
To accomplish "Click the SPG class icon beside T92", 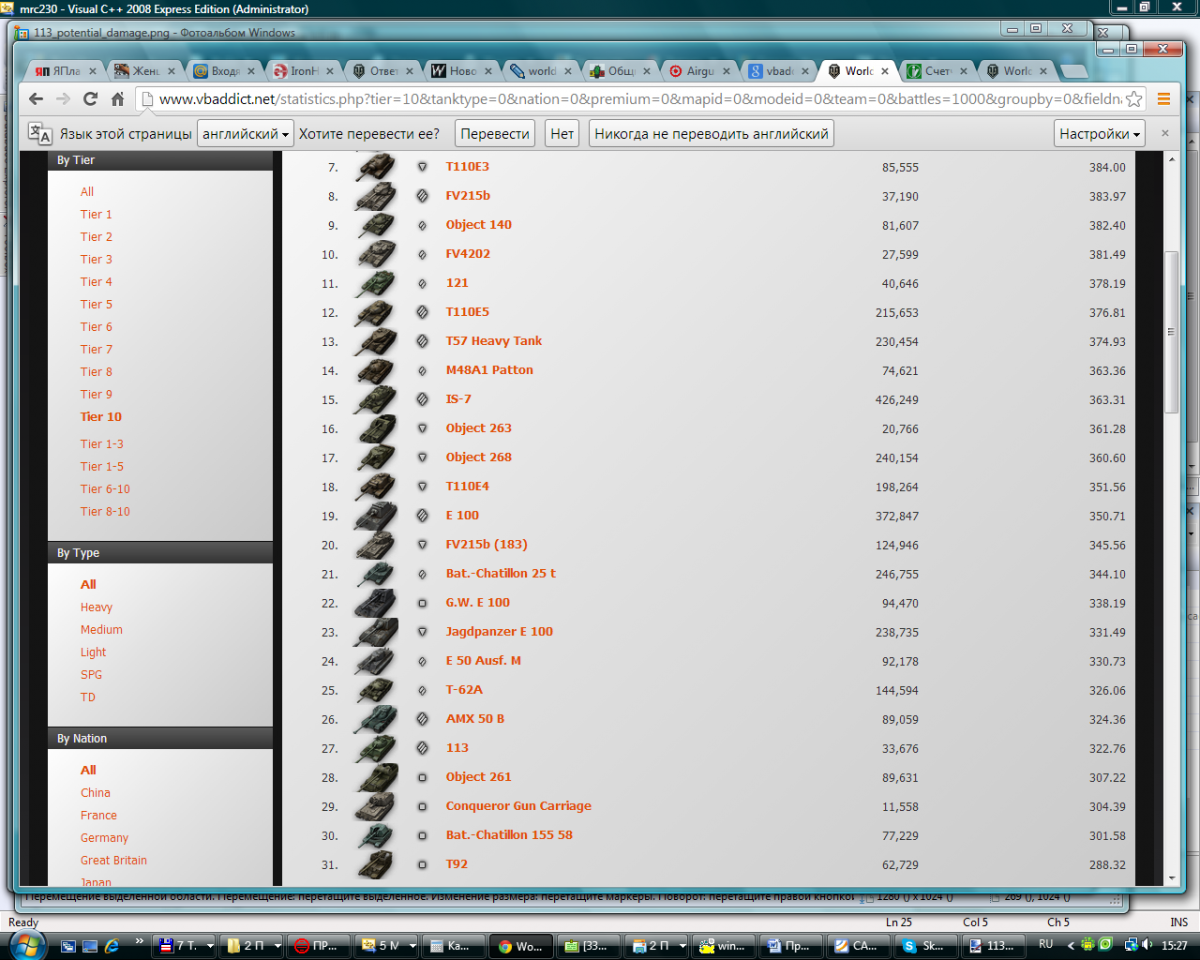I will coord(422,864).
